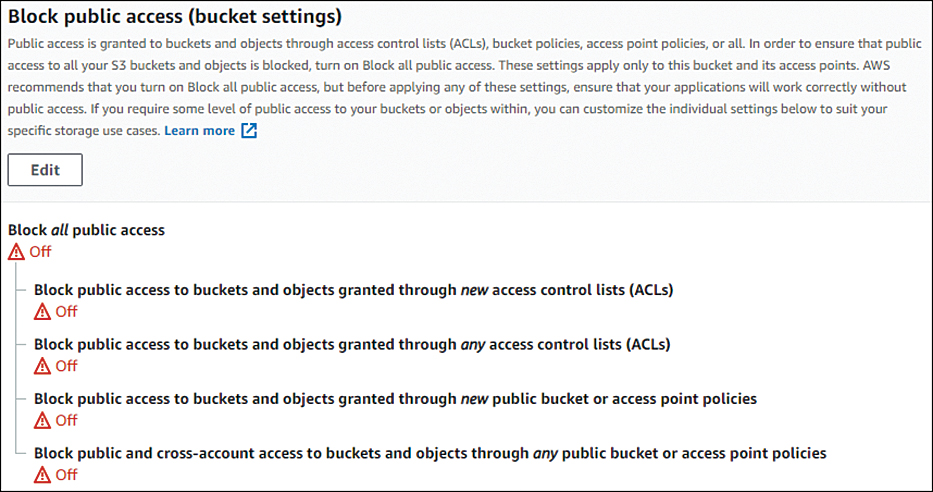This screenshot has height=492, width=933.
Task: Click the Block public access (bucket settings) heading
Action: click(x=175, y=17)
